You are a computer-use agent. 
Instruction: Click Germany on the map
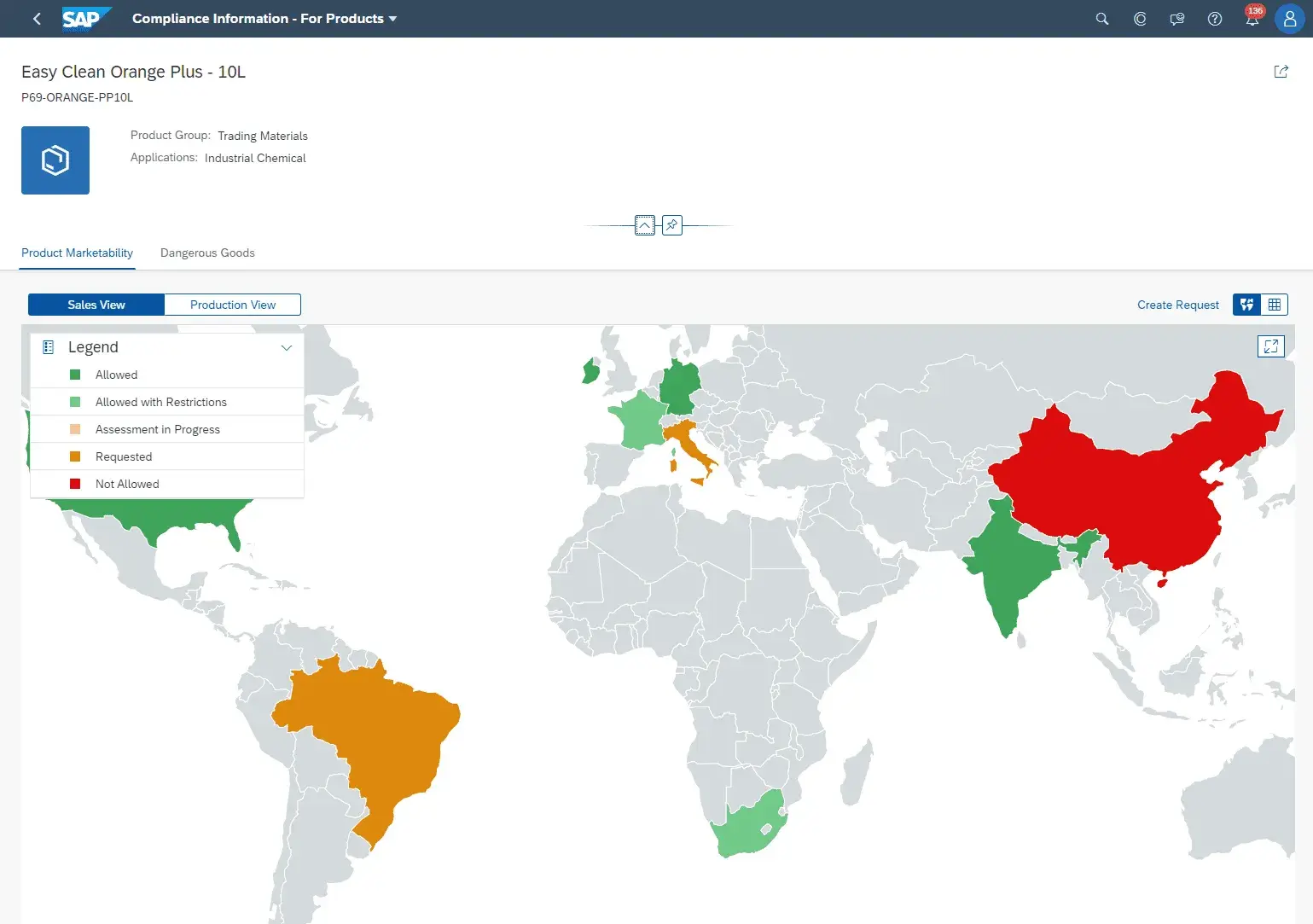click(680, 388)
